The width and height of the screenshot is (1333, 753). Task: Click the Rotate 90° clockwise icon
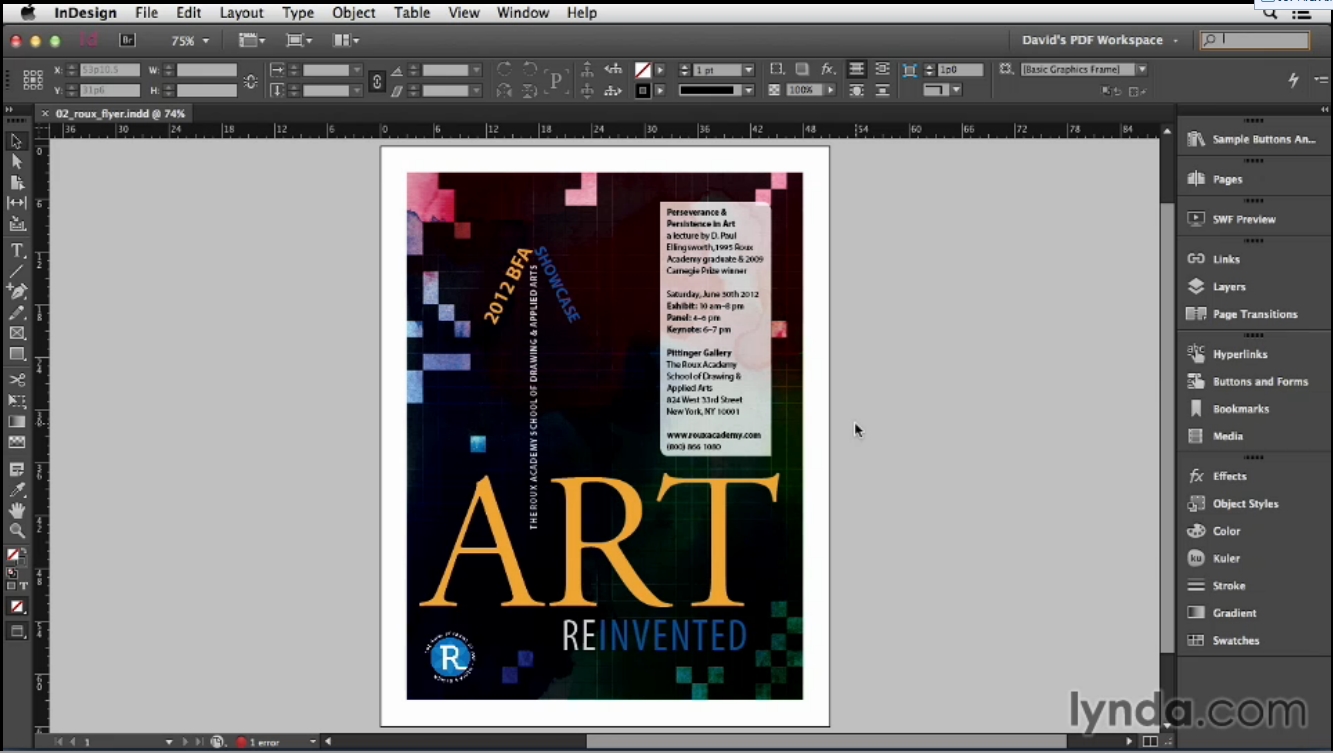click(x=505, y=69)
